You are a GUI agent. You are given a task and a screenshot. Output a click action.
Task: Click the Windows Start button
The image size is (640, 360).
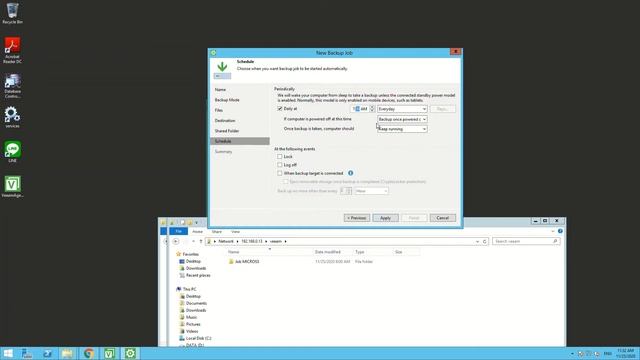[8, 353]
